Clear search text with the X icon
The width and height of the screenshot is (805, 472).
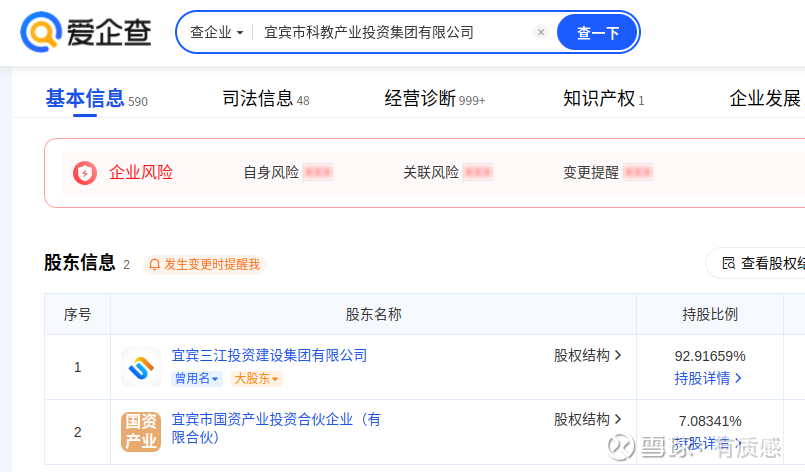(x=541, y=32)
